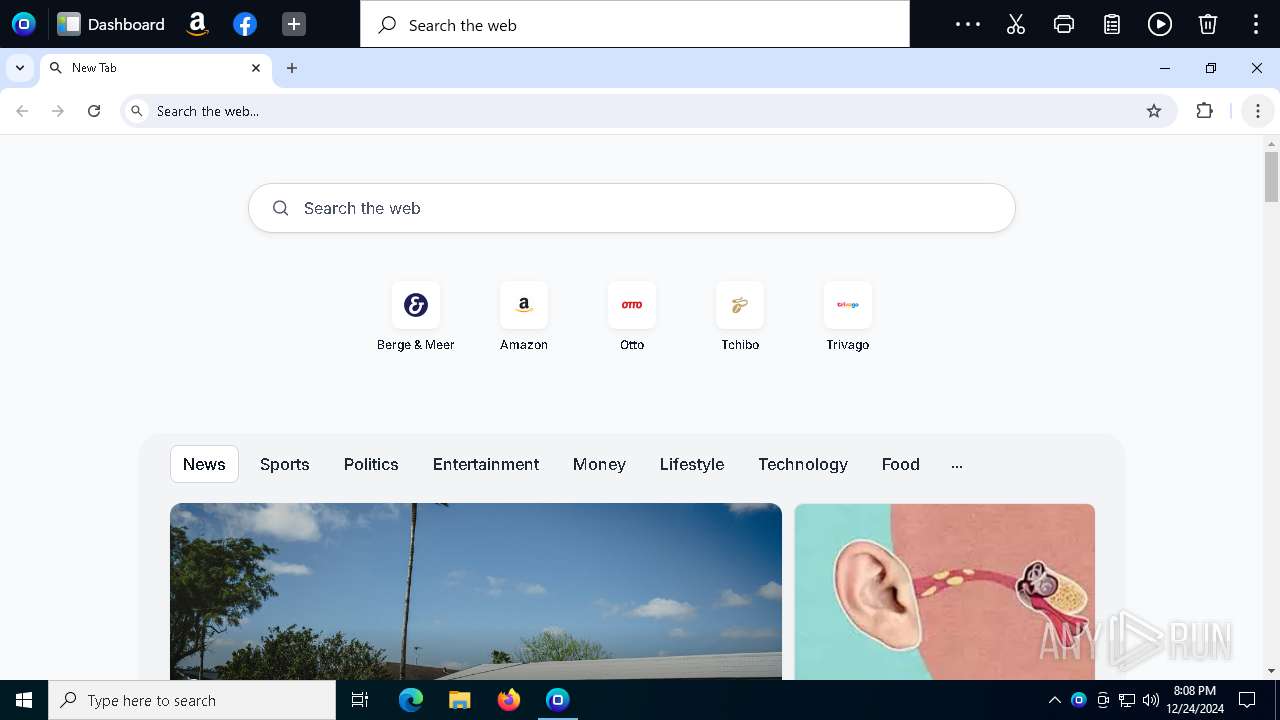Go back with the back arrow

(x=22, y=111)
